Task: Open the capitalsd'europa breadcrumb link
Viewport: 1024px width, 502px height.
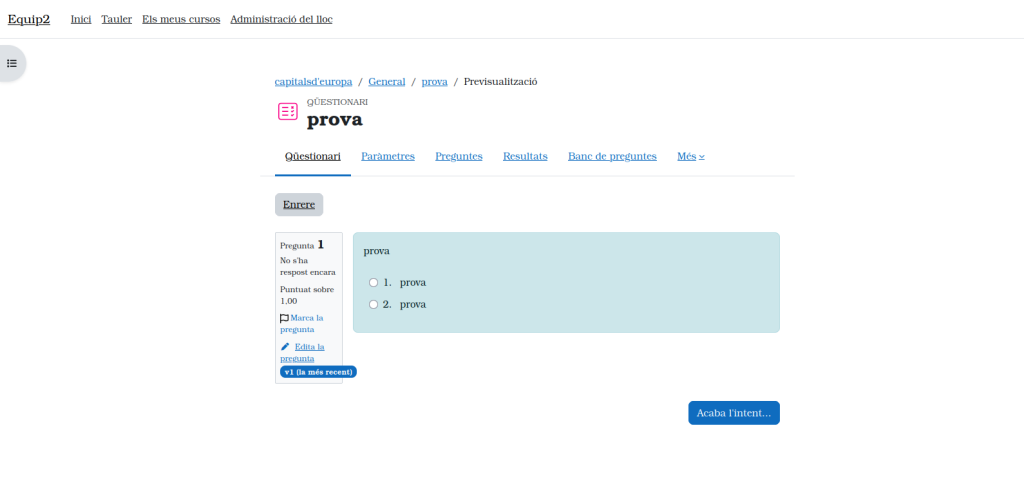Action: (312, 82)
